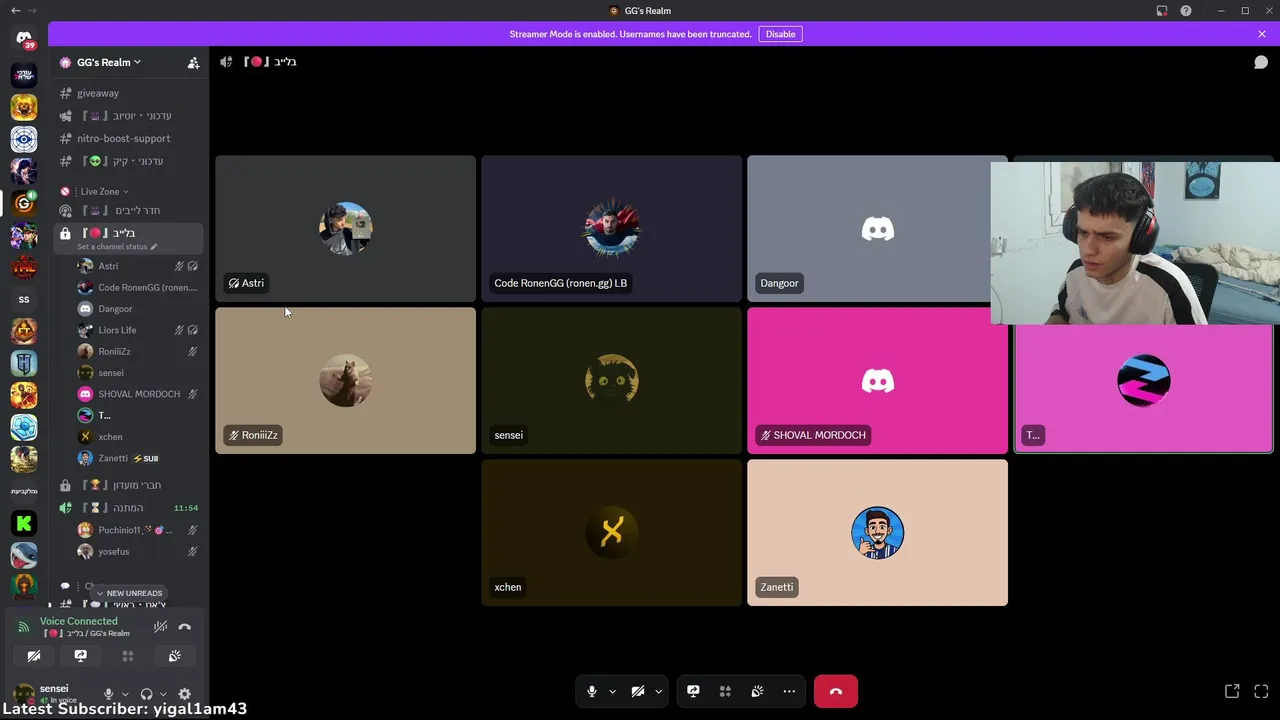Select yosefus in waiting channel list

[x=137, y=551]
